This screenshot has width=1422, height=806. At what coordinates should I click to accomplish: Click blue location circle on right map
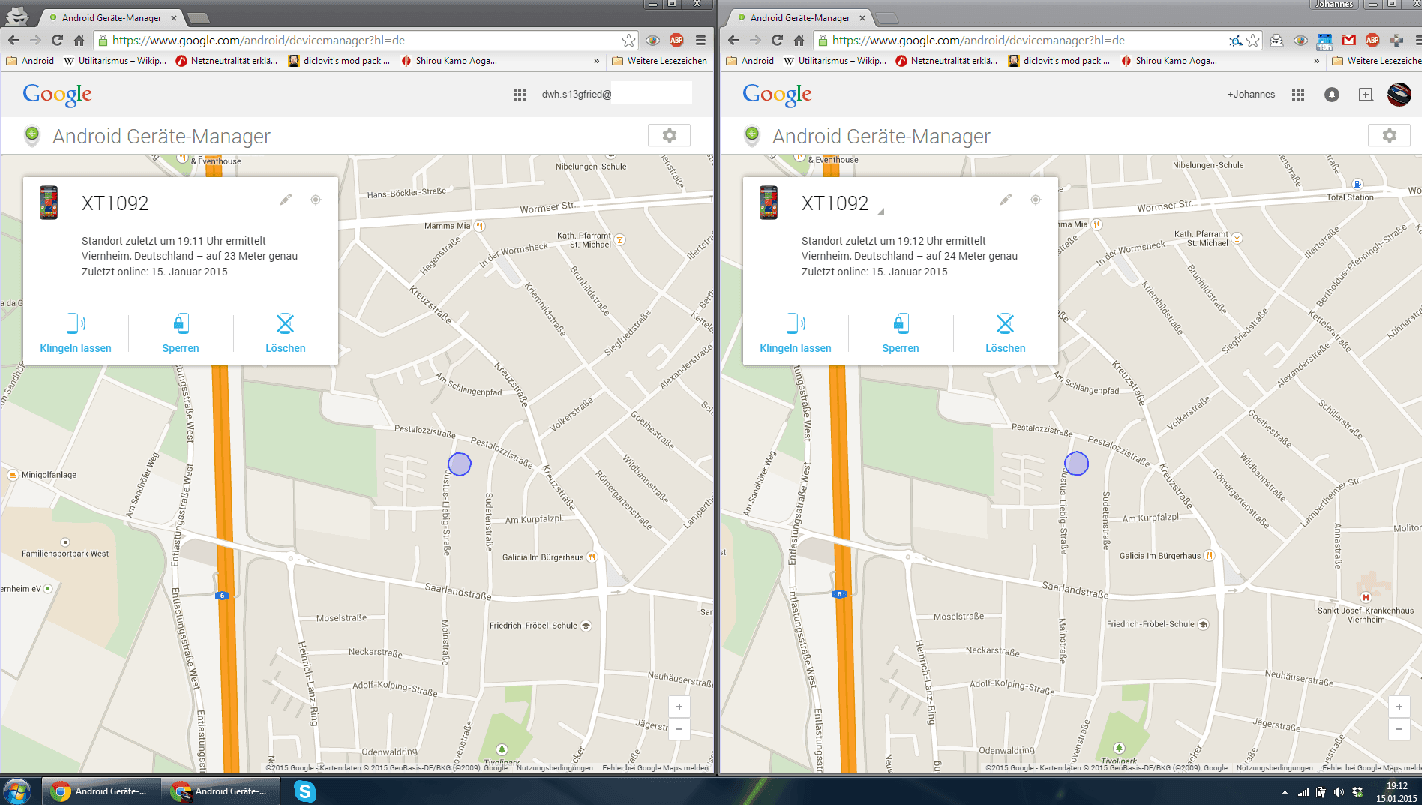[1076, 463]
